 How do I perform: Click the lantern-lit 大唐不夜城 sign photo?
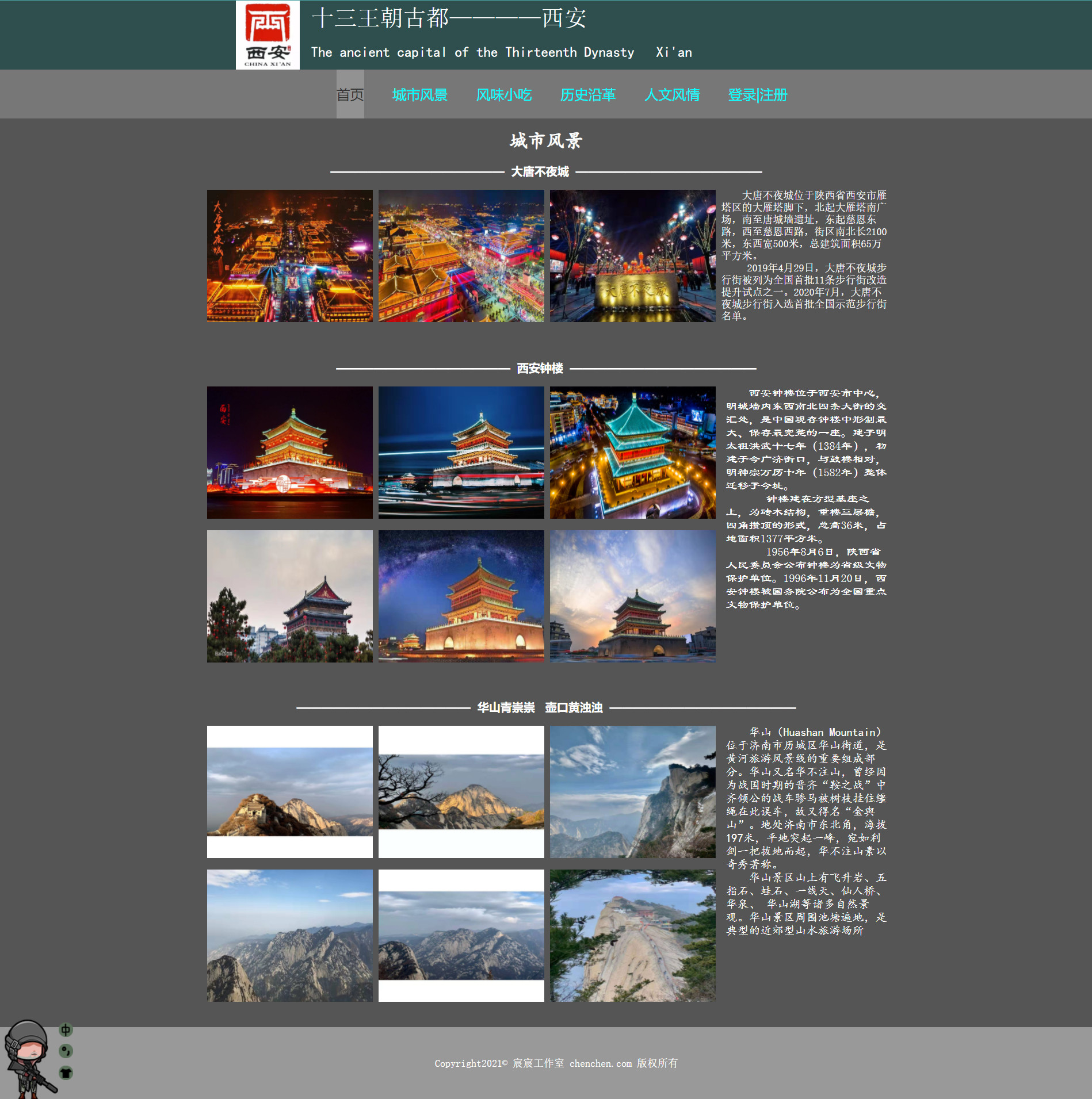pos(633,256)
